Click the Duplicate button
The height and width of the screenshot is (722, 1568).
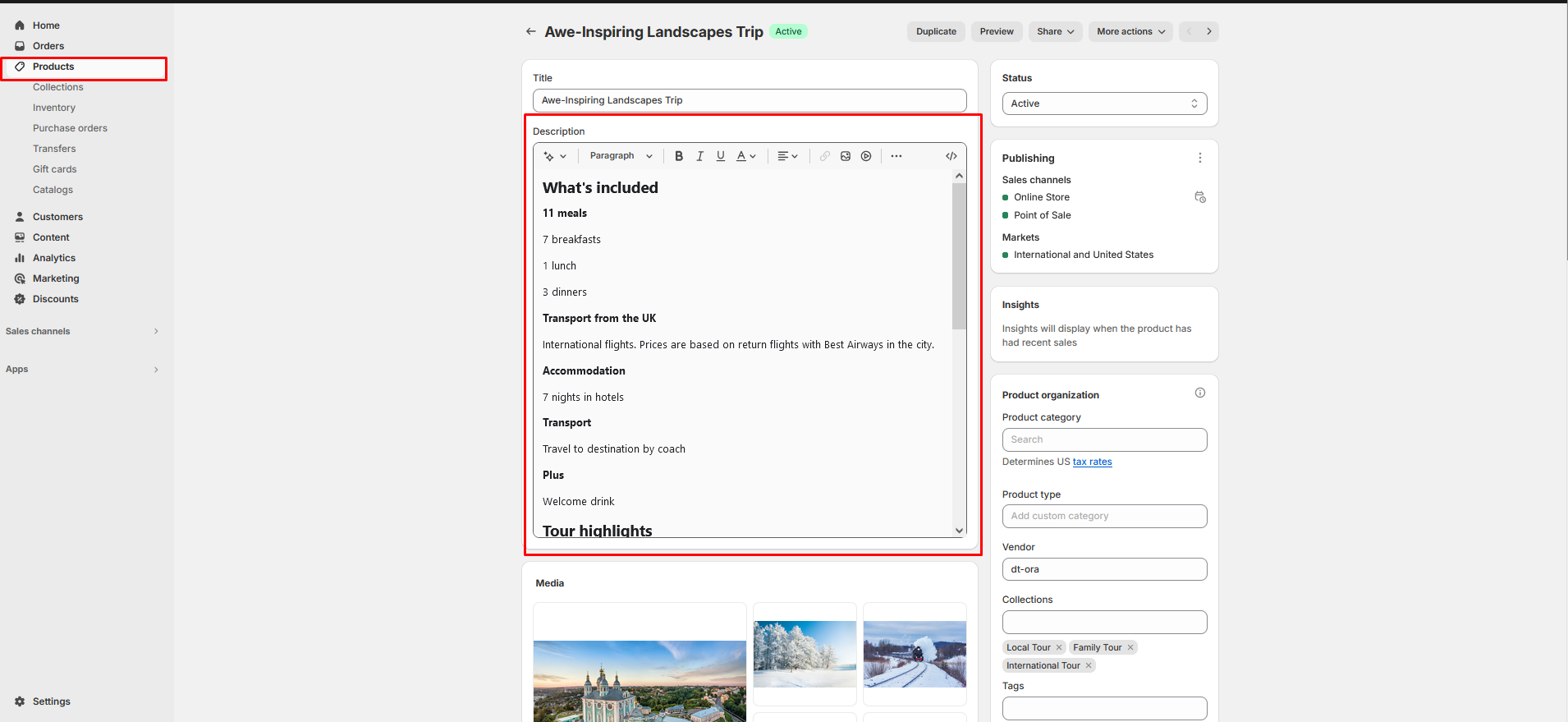pyautogui.click(x=936, y=31)
